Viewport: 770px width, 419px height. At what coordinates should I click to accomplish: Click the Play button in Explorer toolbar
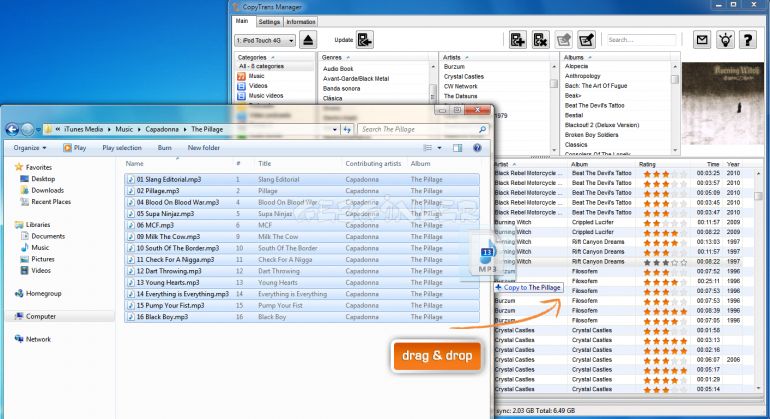[75, 148]
